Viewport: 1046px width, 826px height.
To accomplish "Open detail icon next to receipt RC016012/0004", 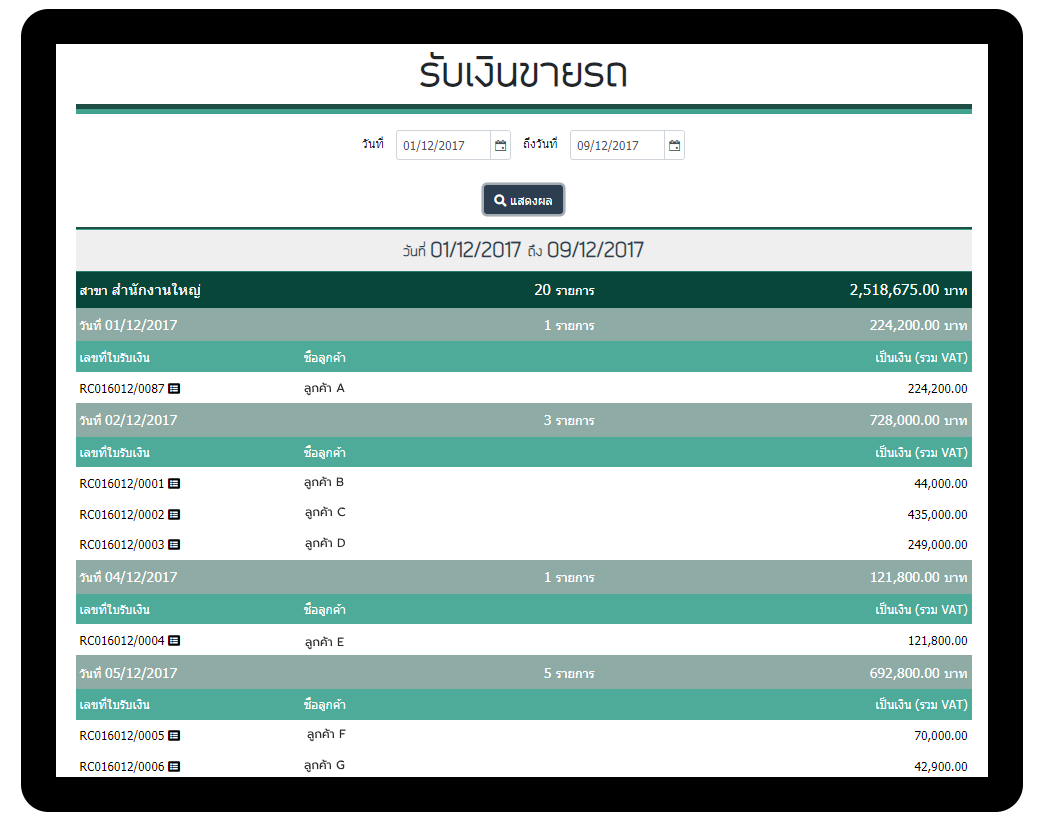I will tap(174, 640).
